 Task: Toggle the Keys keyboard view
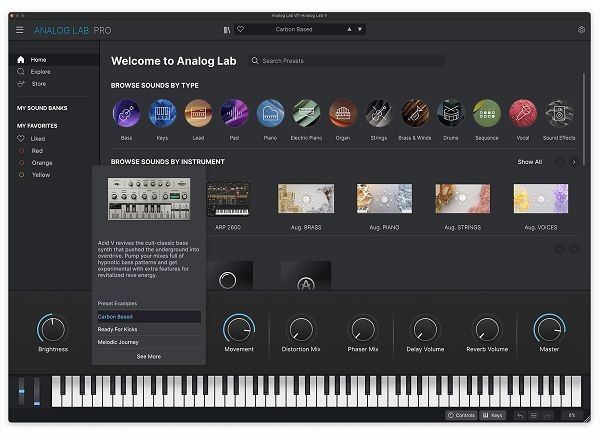[x=493, y=415]
